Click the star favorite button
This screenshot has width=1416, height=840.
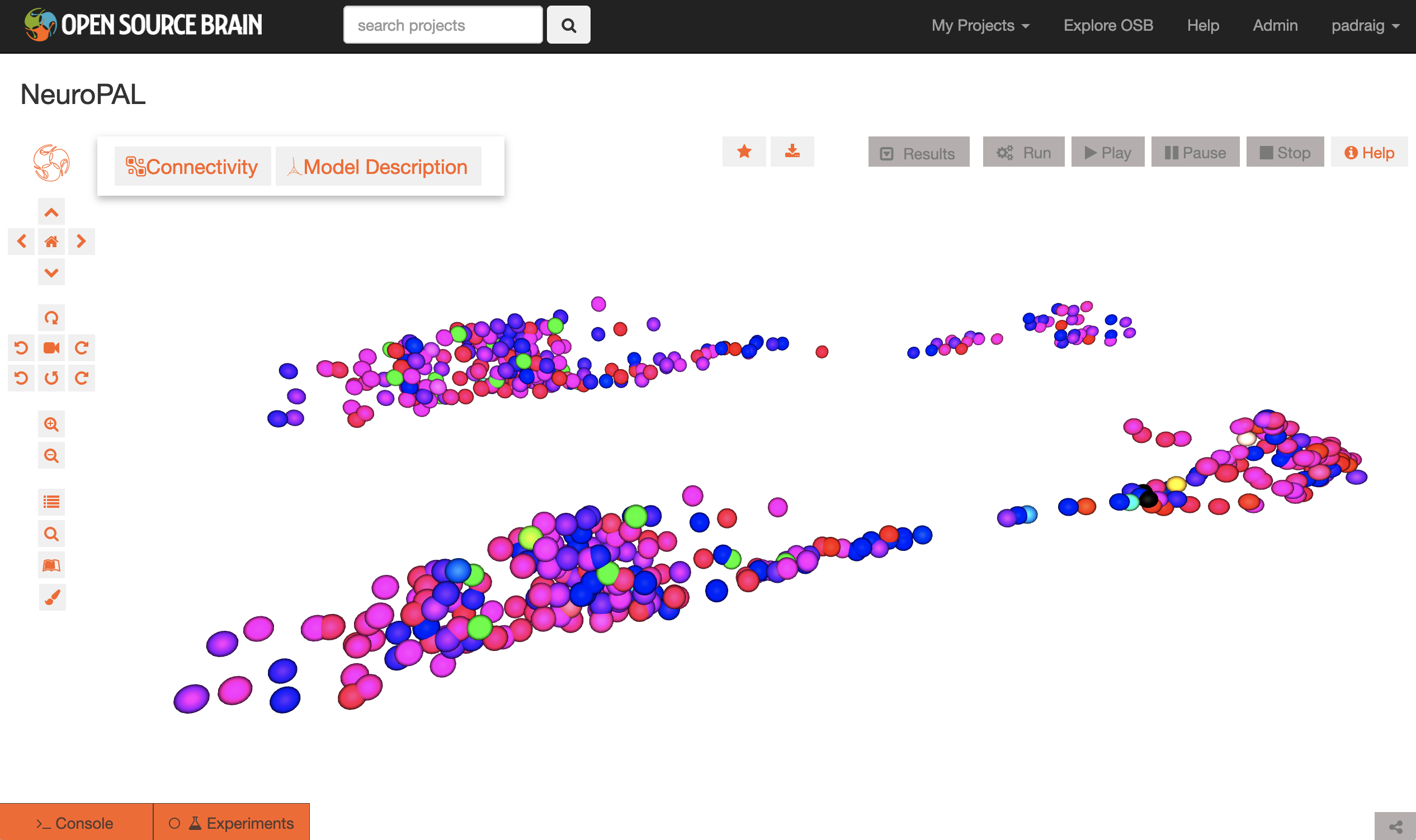[744, 152]
